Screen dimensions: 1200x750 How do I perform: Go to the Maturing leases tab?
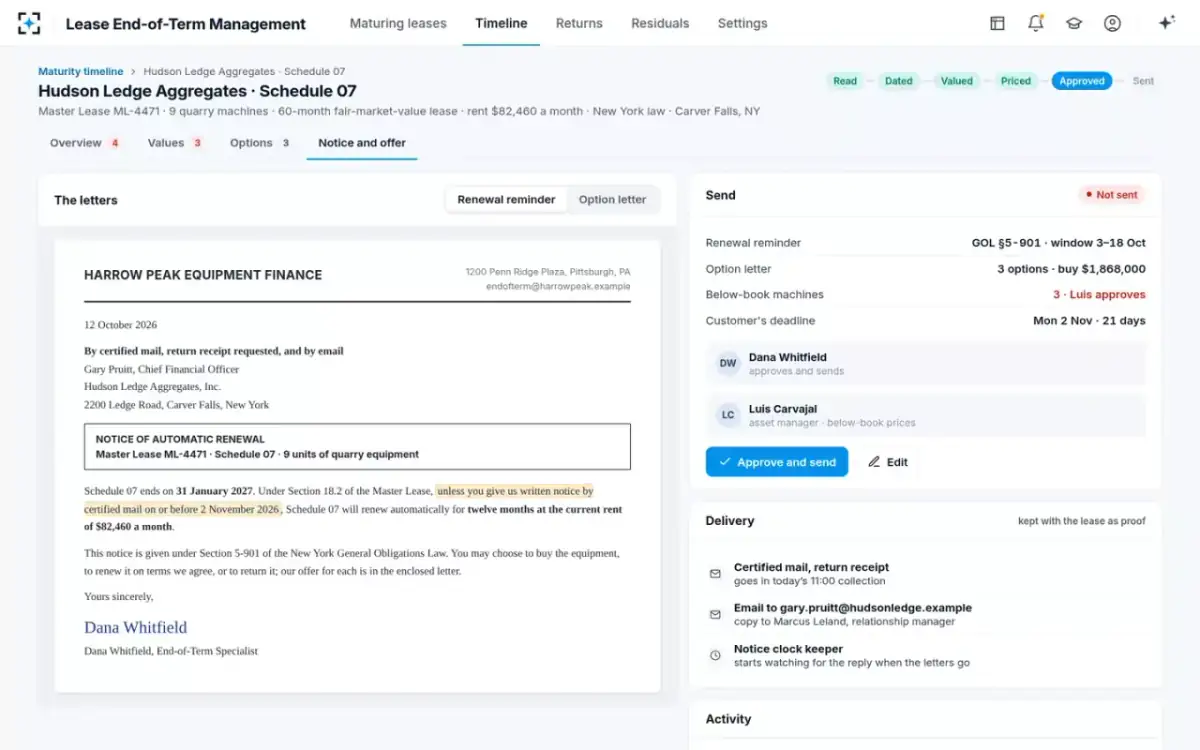[x=398, y=23]
